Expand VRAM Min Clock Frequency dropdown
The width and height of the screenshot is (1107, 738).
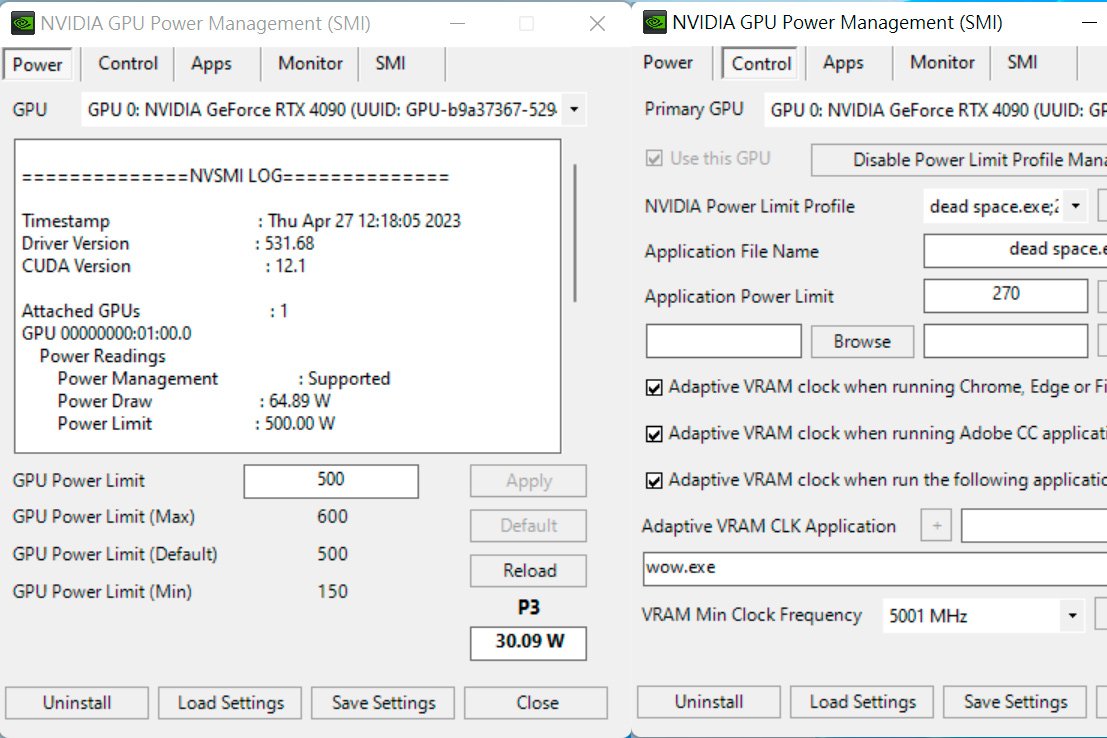coord(1072,616)
